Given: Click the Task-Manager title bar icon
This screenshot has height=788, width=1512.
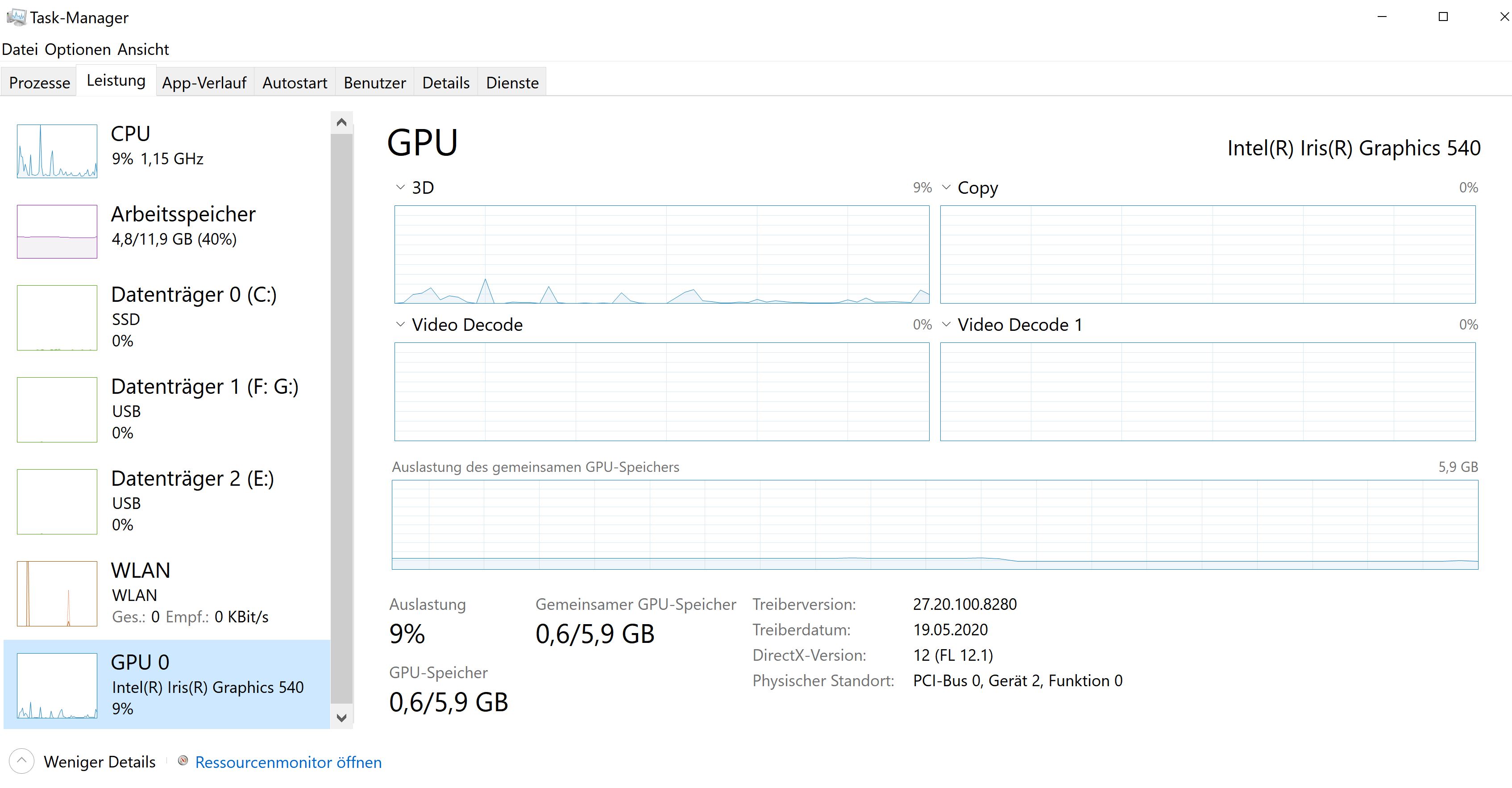Looking at the screenshot, I should click(16, 17).
